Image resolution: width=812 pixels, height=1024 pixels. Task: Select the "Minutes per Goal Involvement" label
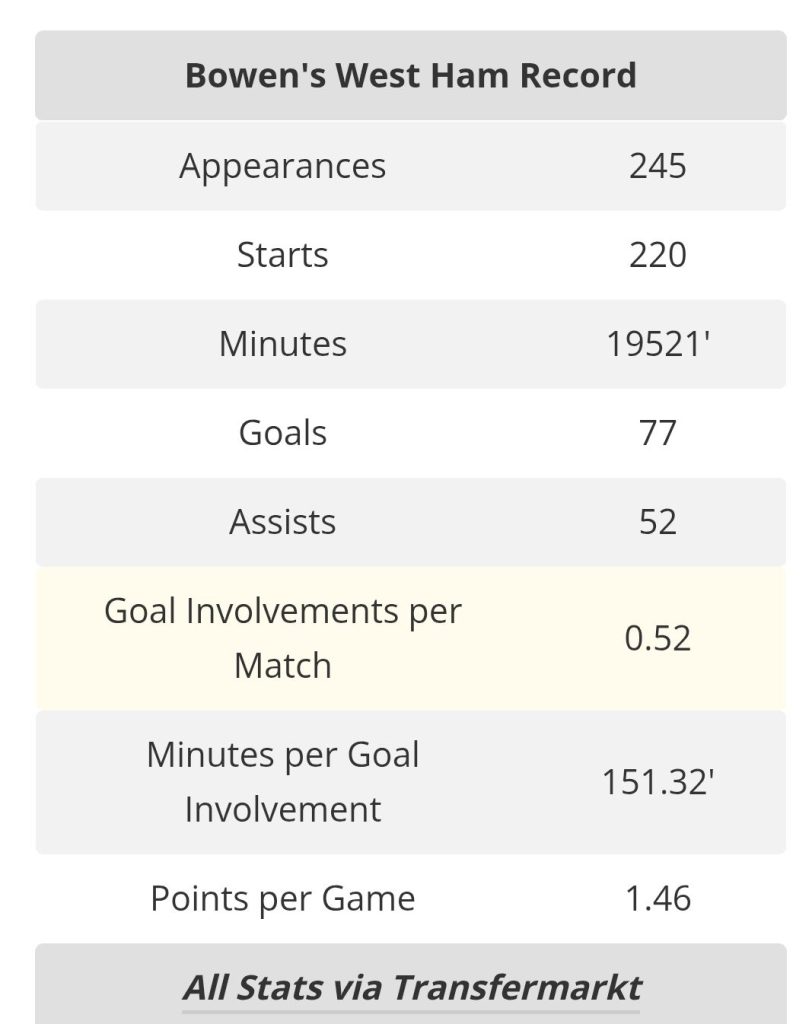click(283, 781)
